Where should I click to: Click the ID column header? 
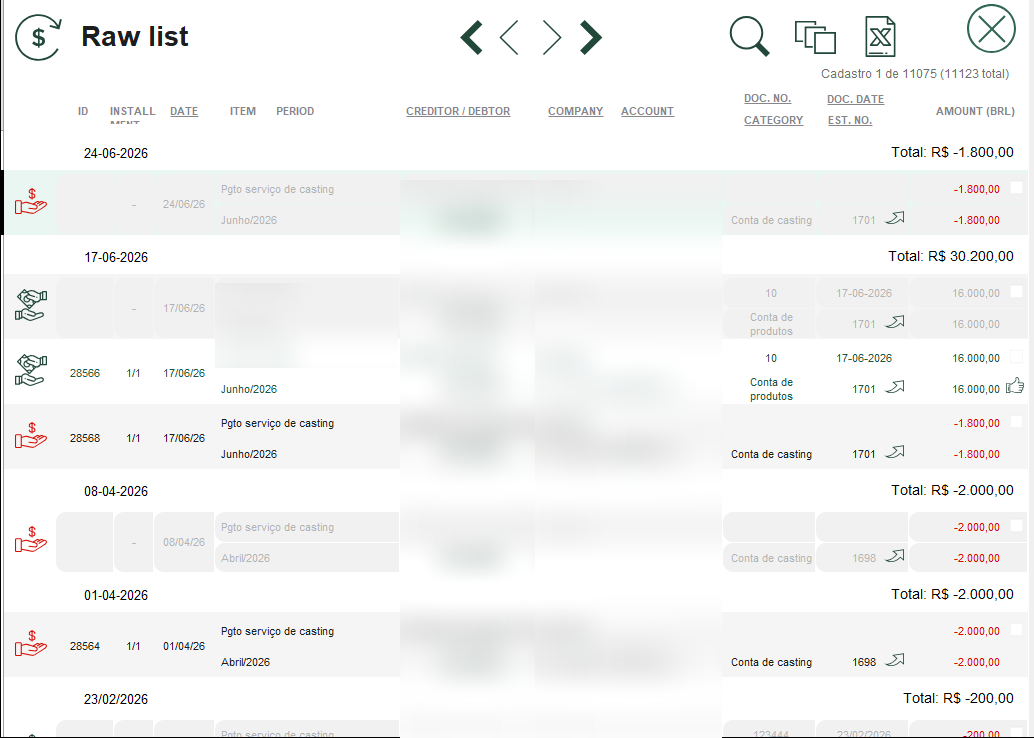83,111
